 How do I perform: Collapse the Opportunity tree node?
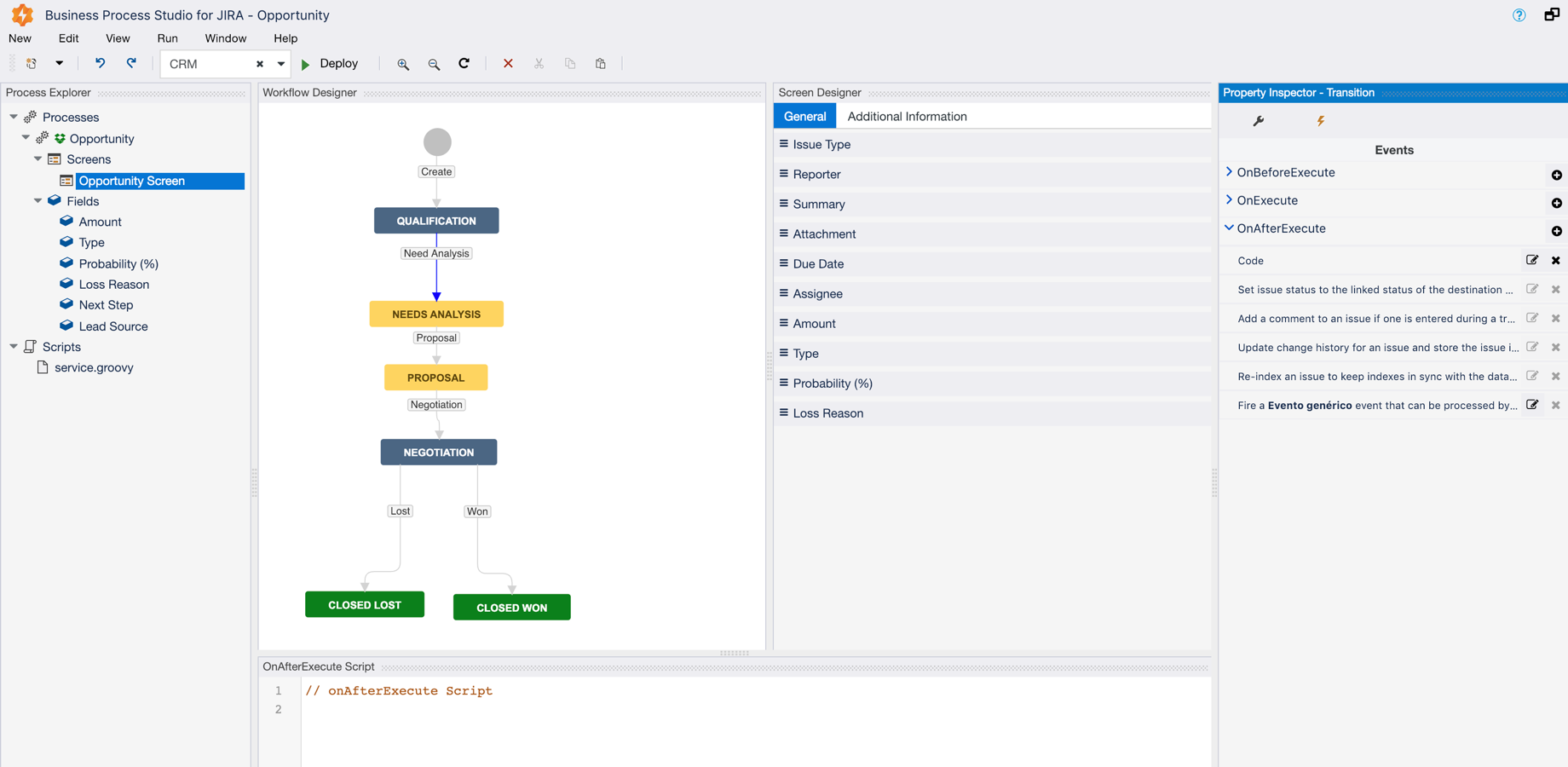click(26, 138)
